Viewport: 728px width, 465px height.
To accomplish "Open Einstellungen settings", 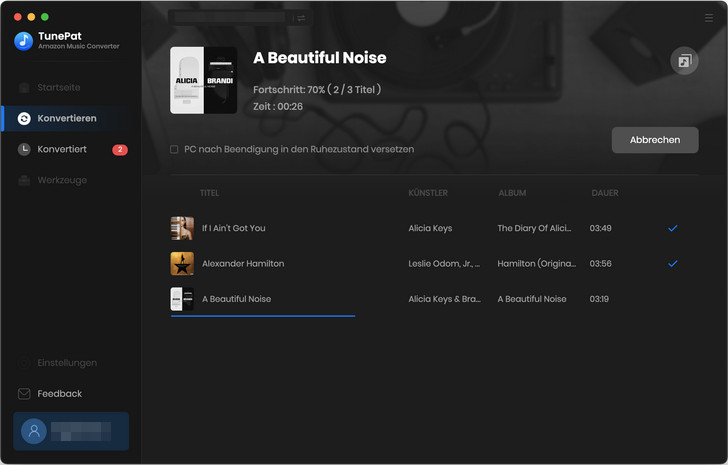I will [x=67, y=362].
